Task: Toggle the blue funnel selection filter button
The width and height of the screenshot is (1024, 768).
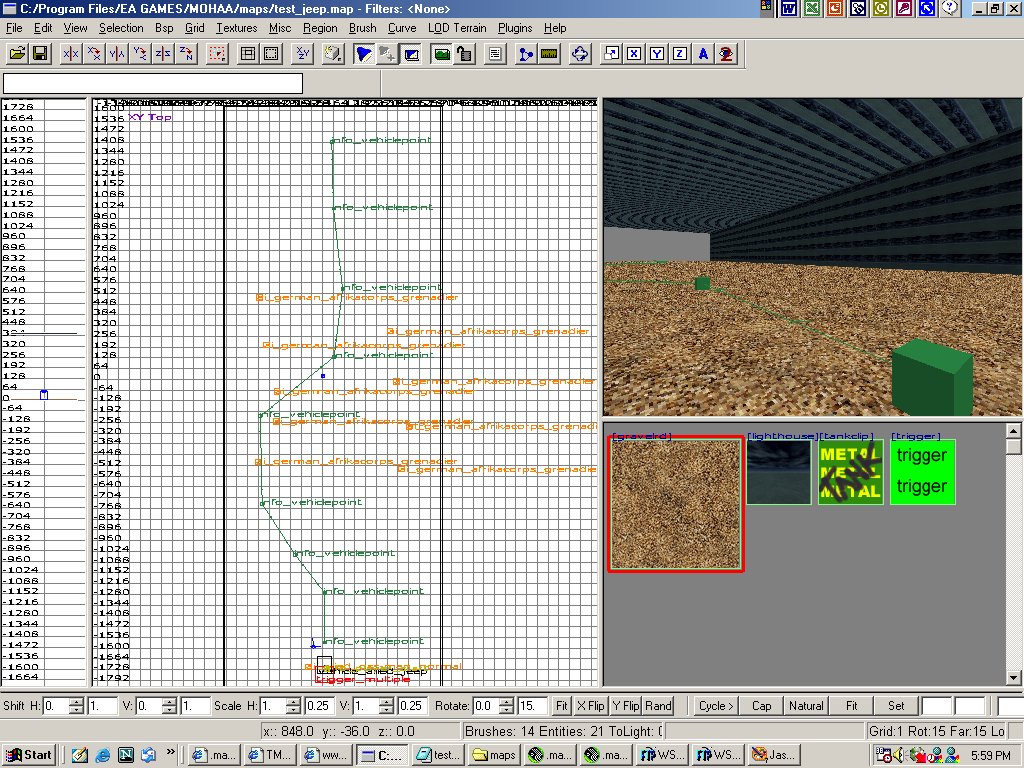Action: tap(365, 53)
